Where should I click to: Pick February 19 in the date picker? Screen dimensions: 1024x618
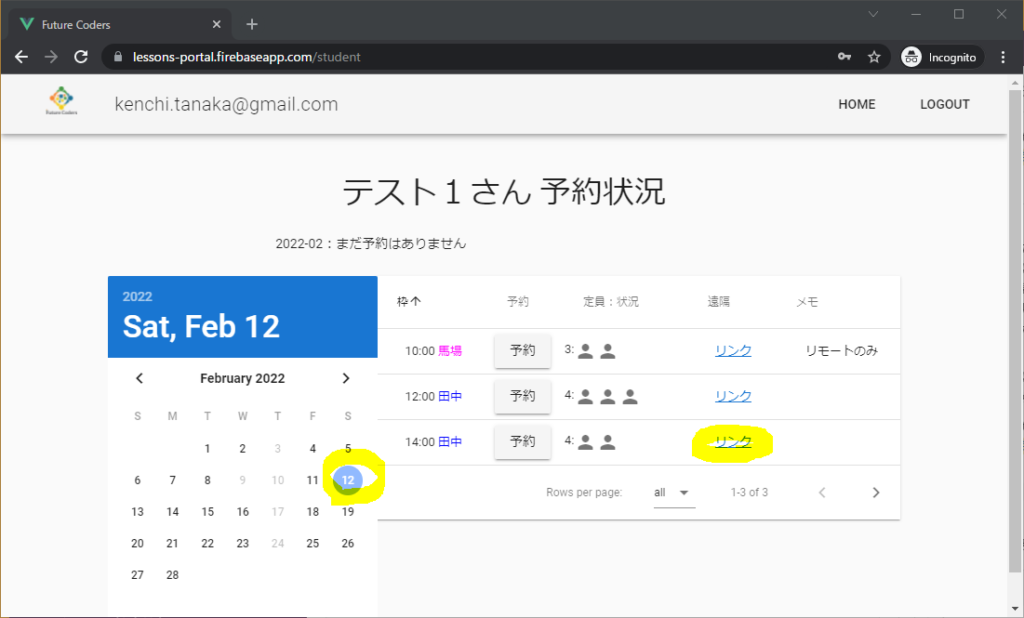tap(348, 512)
